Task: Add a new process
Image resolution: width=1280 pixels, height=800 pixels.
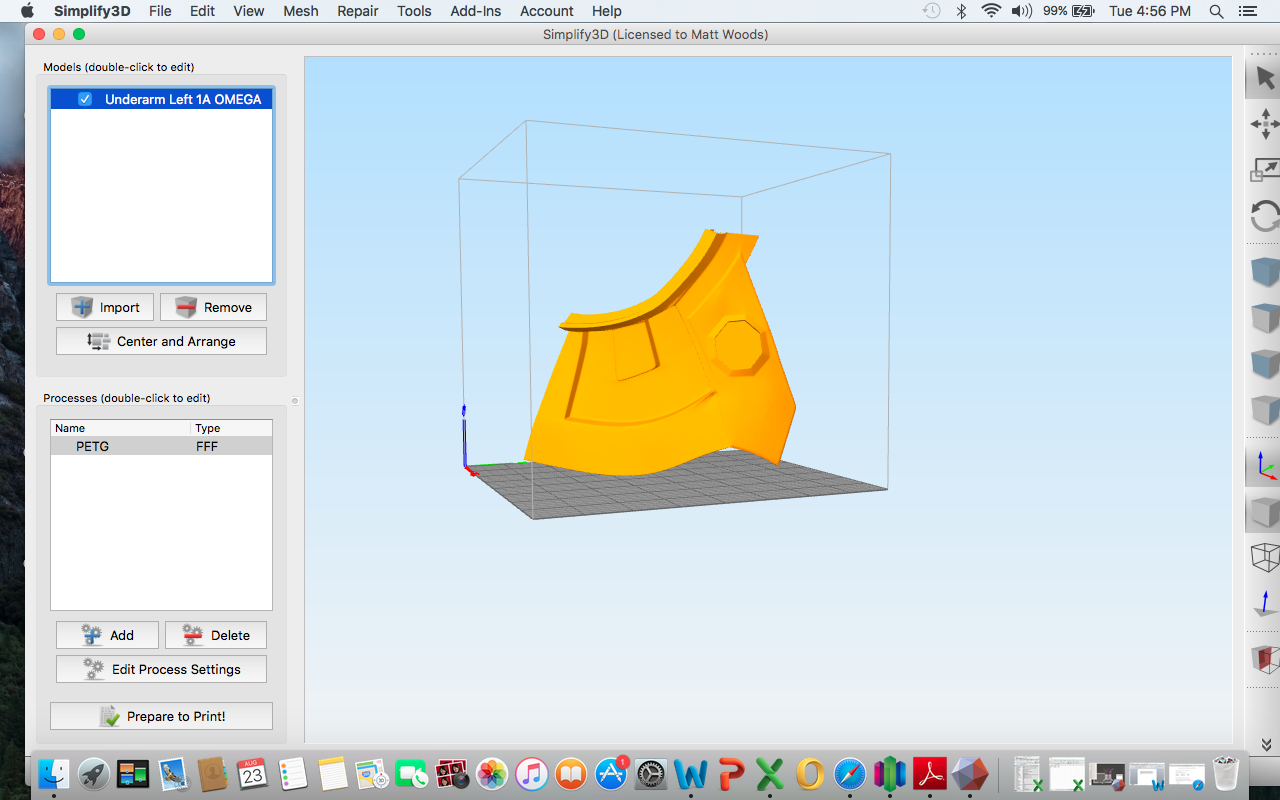Action: click(x=107, y=635)
